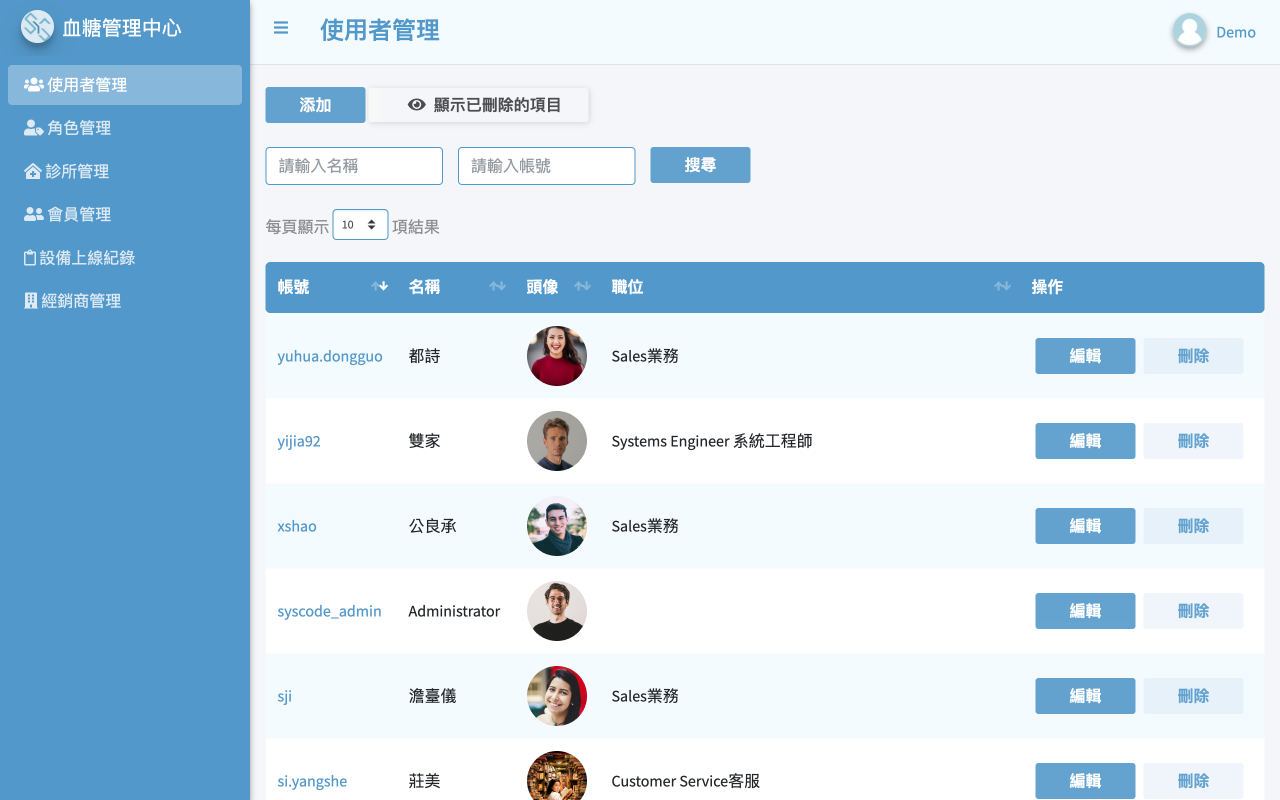
Task: Sort the 名稱 column with its arrows
Action: [497, 286]
